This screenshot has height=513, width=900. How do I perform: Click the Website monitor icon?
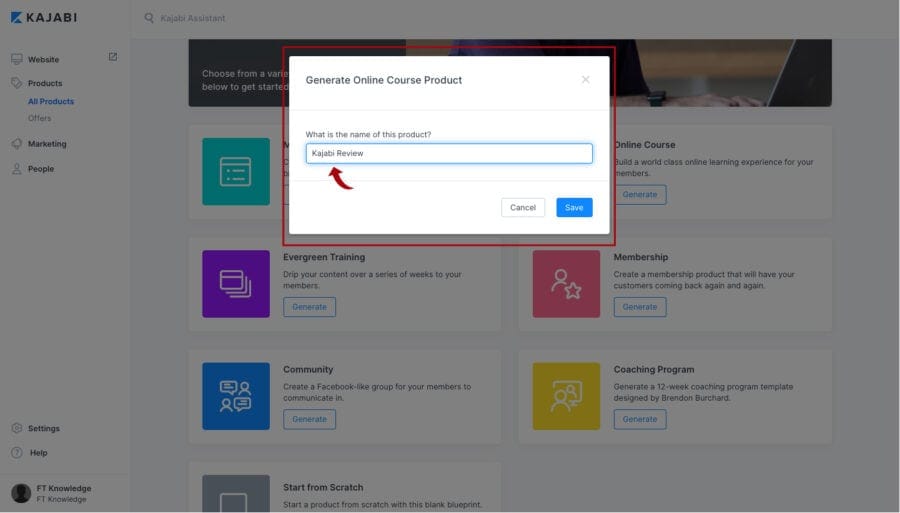(x=17, y=59)
